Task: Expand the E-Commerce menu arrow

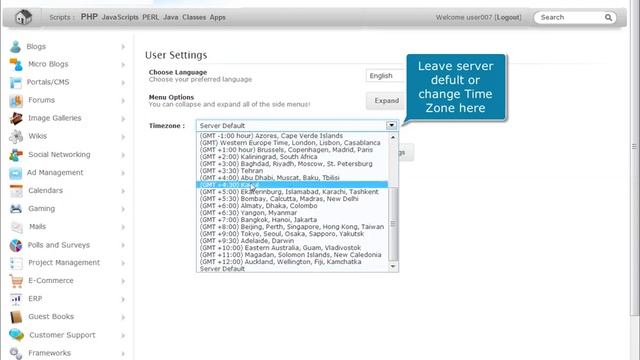Action: pyautogui.click(x=123, y=281)
